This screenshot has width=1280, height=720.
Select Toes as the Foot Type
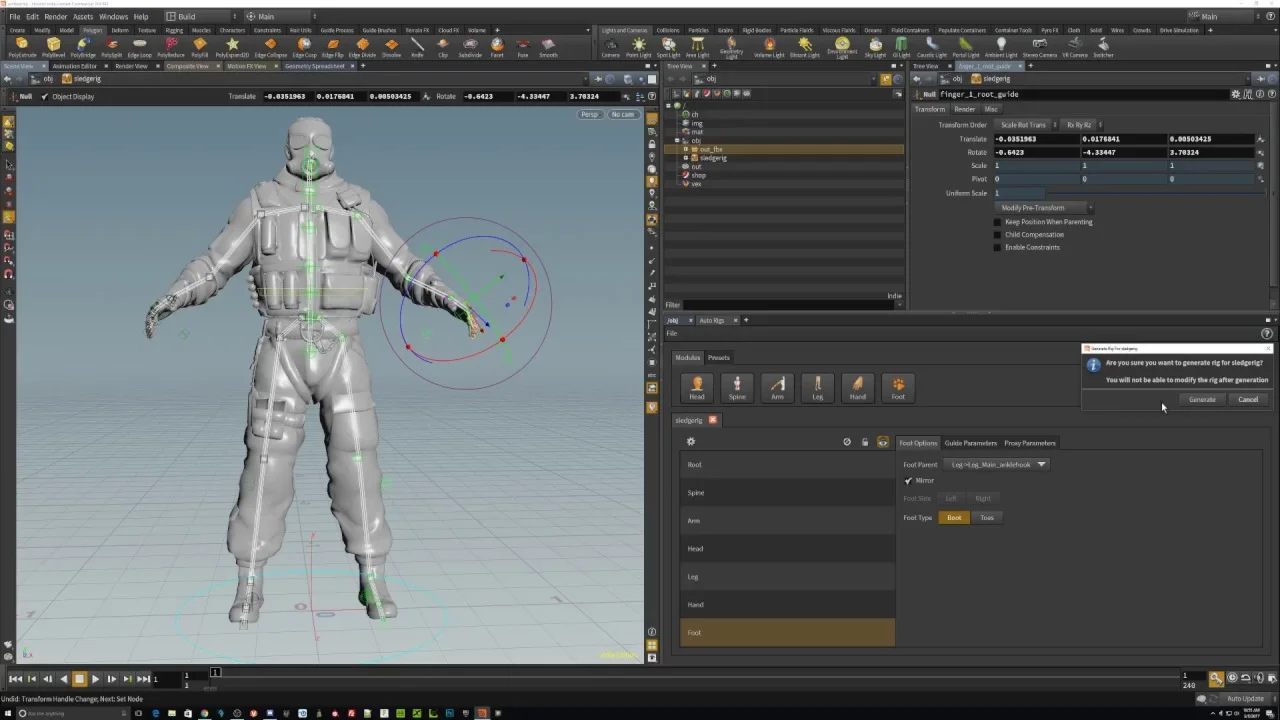pyautogui.click(x=987, y=517)
